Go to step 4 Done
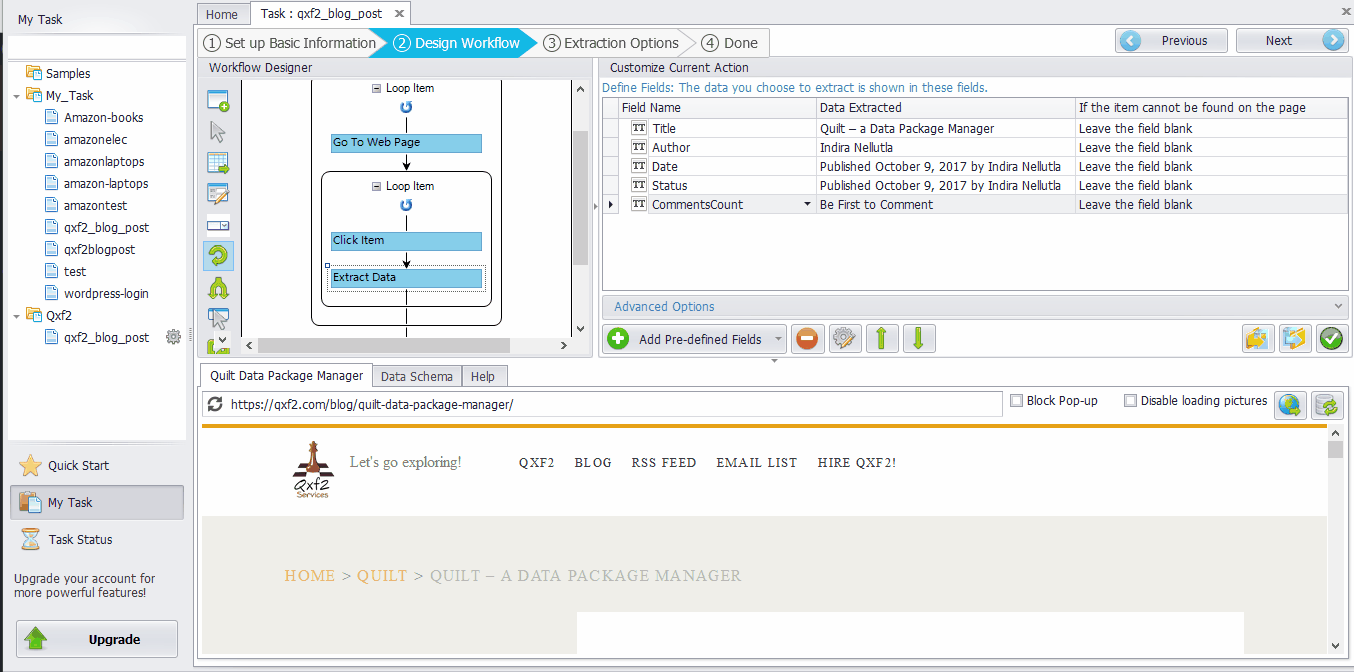 pos(730,43)
